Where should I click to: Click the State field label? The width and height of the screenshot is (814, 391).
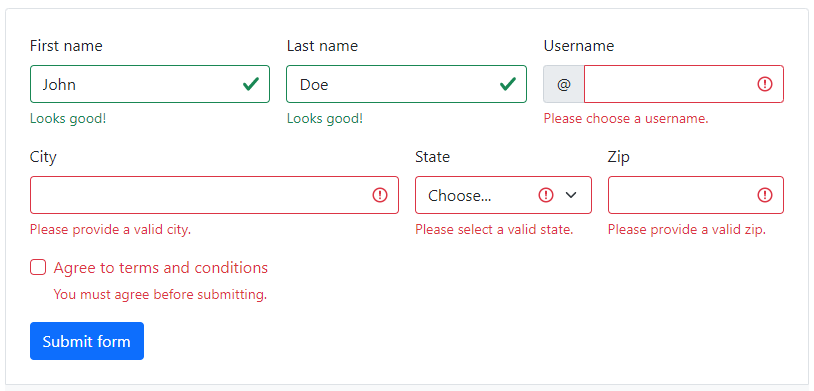pyautogui.click(x=432, y=157)
